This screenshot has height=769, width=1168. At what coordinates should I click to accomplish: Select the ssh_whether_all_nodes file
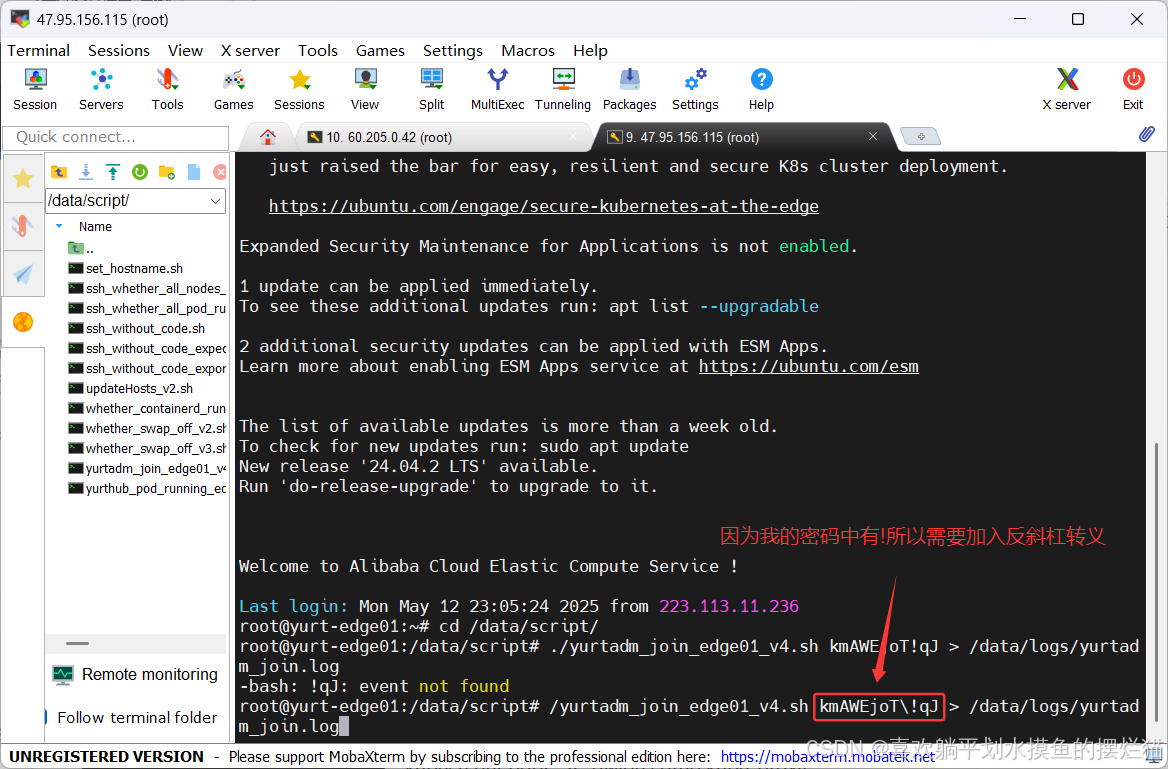tap(147, 288)
